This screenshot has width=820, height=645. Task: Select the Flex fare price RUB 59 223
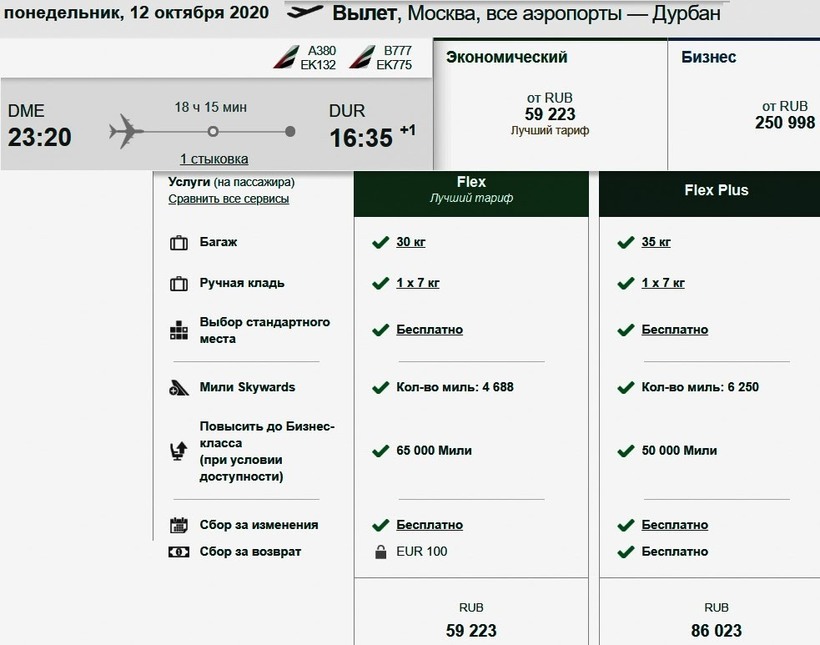(x=471, y=621)
